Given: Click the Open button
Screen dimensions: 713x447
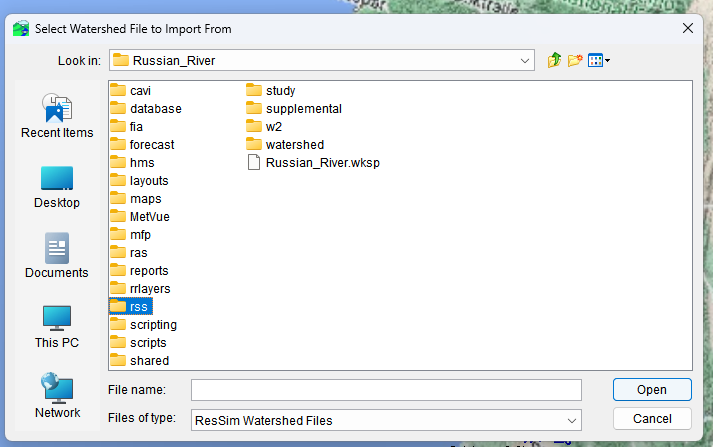Looking at the screenshot, I should click(652, 390).
